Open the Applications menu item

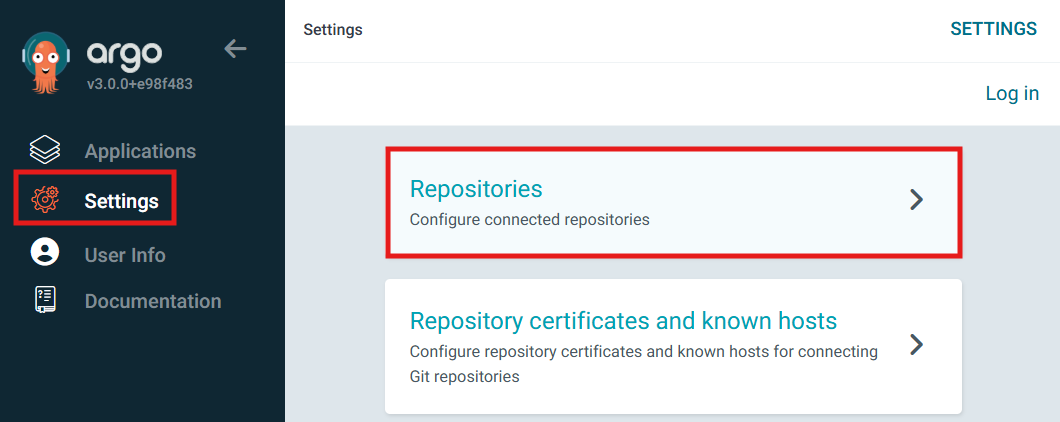click(x=140, y=151)
